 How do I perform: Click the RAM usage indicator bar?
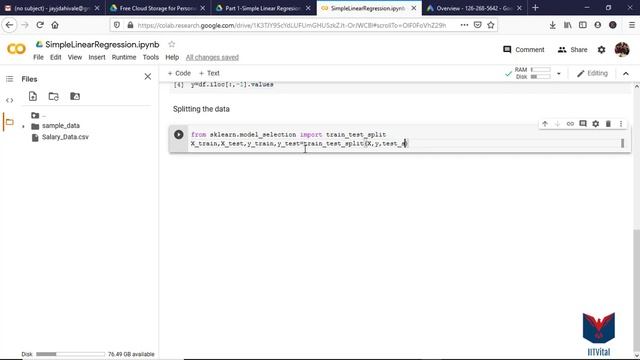(x=540, y=69)
